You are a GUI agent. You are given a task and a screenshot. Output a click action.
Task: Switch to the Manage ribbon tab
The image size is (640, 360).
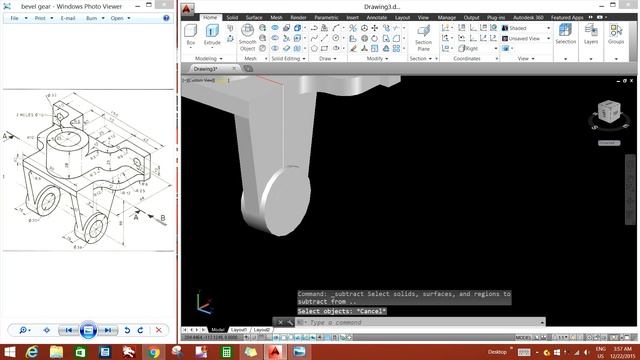[447, 18]
